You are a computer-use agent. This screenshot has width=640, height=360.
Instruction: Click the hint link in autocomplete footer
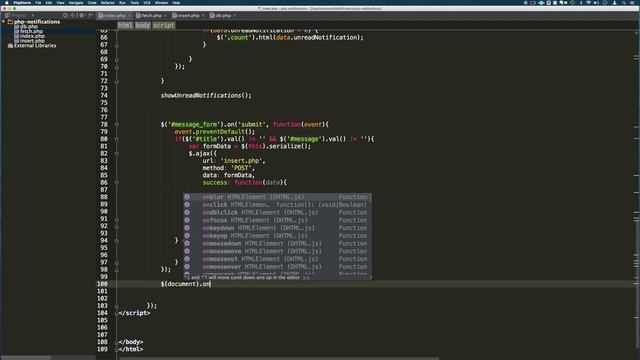point(306,278)
